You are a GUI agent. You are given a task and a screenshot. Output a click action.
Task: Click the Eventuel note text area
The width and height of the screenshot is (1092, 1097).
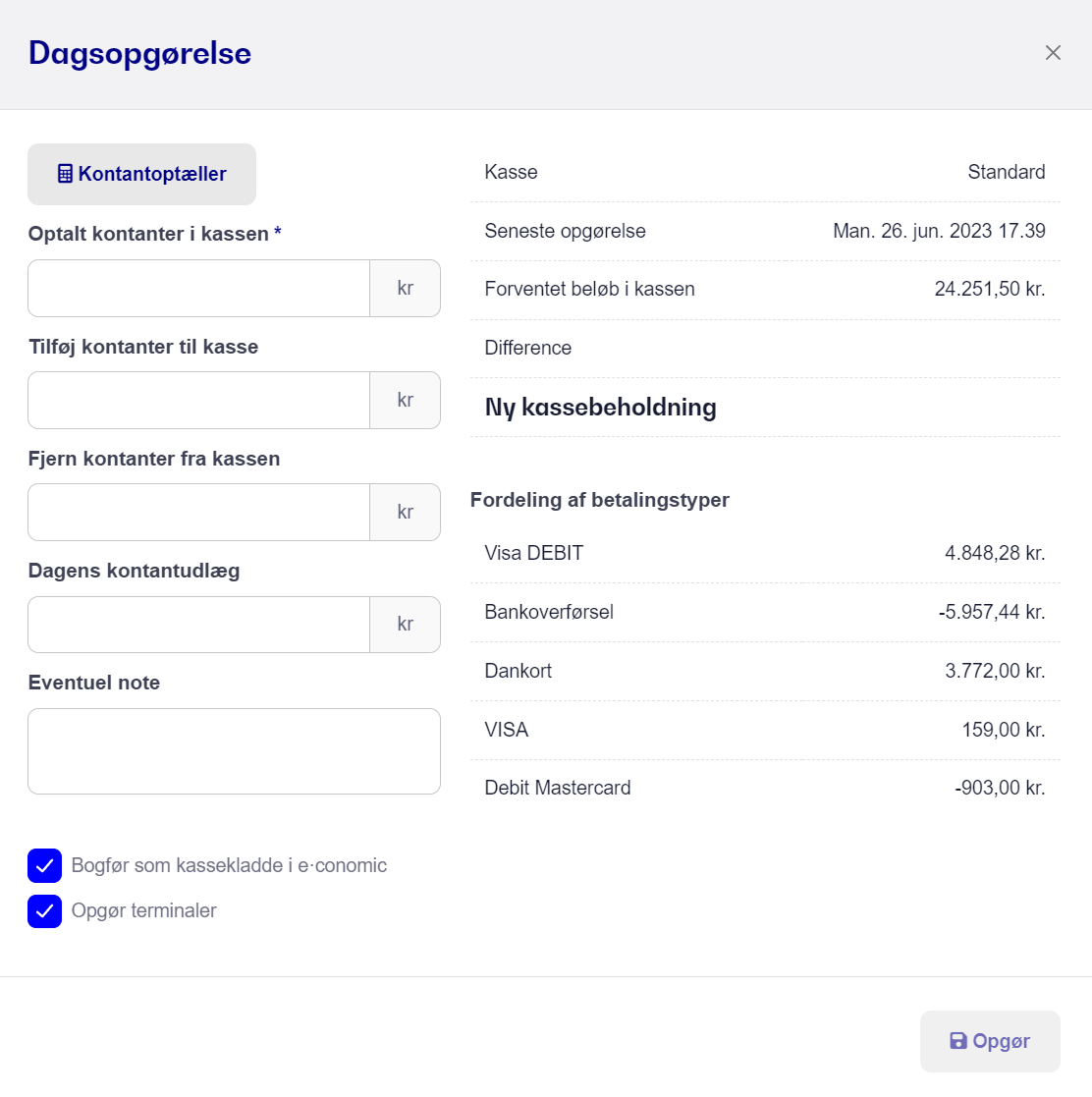pos(234,751)
